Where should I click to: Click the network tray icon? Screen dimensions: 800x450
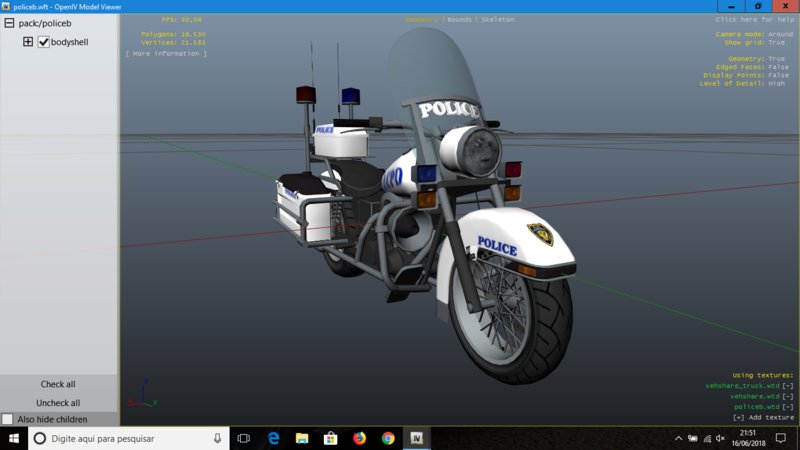(x=707, y=438)
